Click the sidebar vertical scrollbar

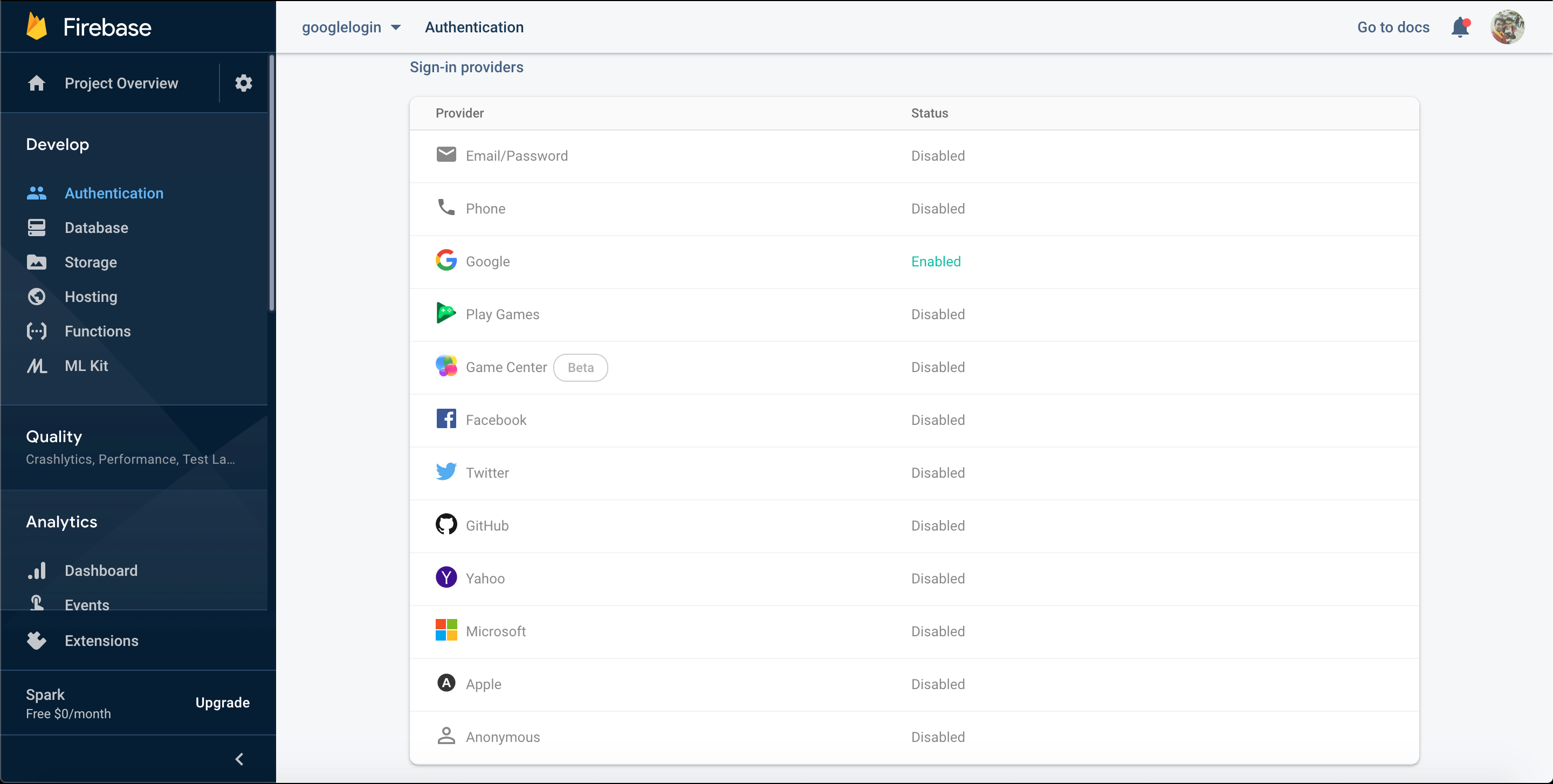point(272,183)
